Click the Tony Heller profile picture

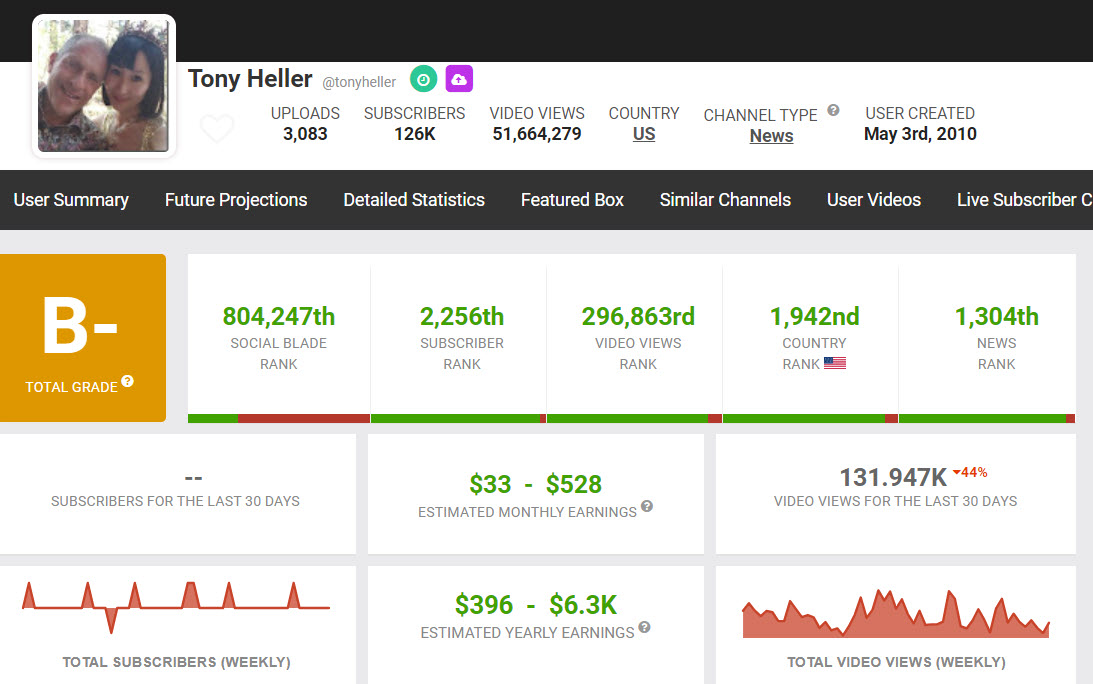coord(103,86)
